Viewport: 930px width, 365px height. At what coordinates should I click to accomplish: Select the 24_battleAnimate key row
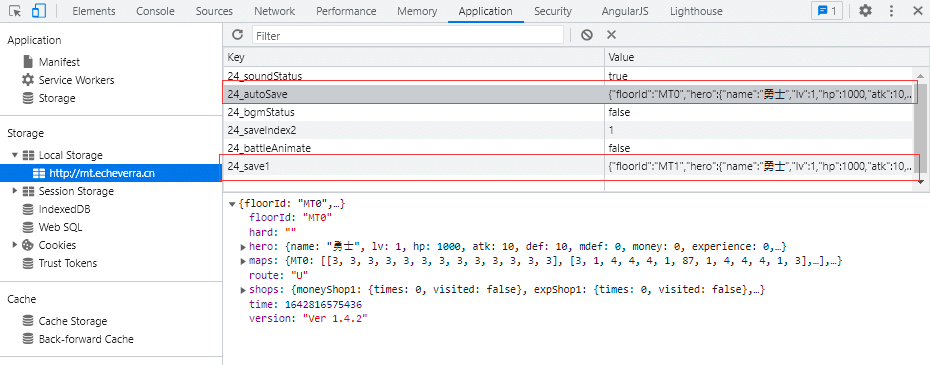[x=568, y=148]
